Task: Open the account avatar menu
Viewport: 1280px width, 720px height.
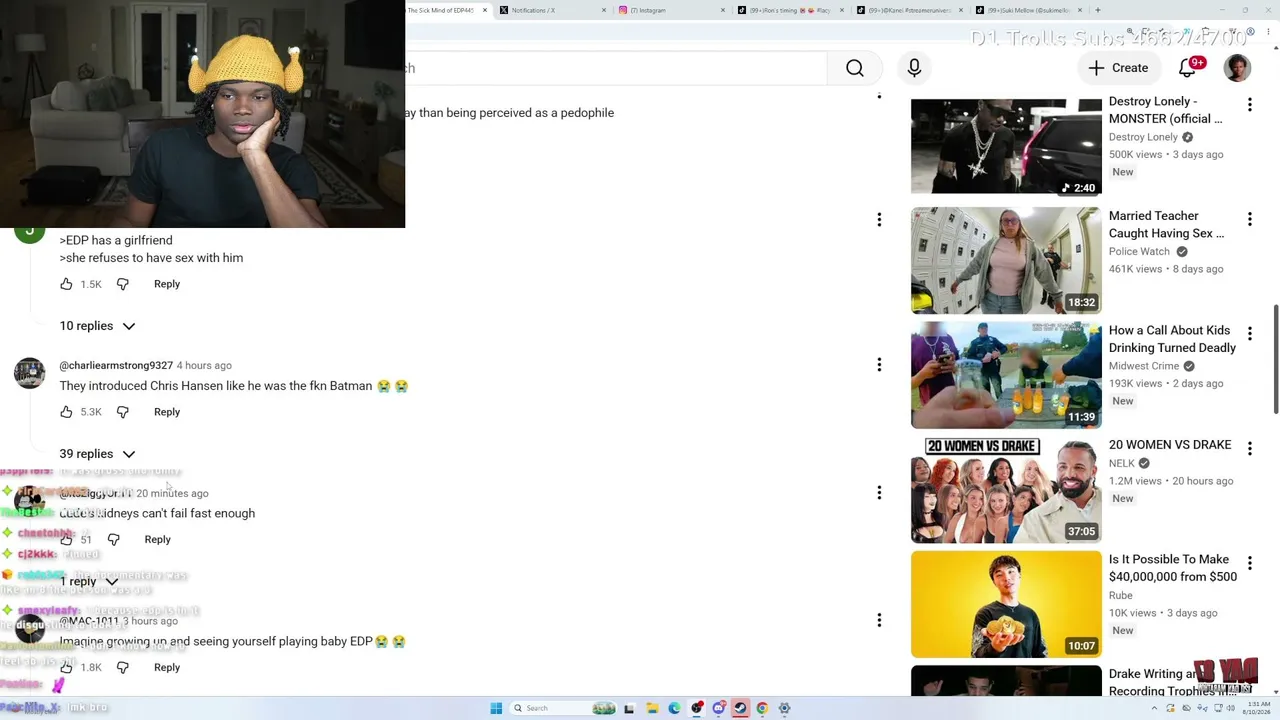Action: [x=1237, y=68]
